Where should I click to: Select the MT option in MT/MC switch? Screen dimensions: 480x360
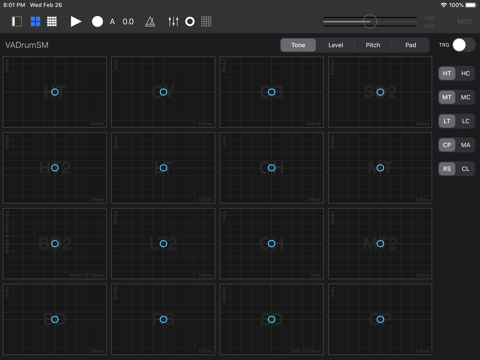coord(447,97)
